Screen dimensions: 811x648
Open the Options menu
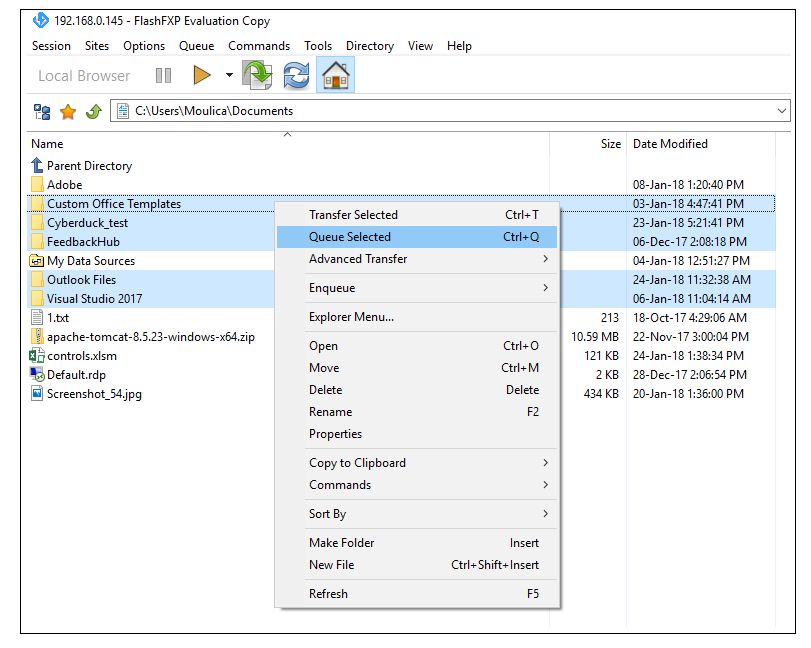point(144,46)
